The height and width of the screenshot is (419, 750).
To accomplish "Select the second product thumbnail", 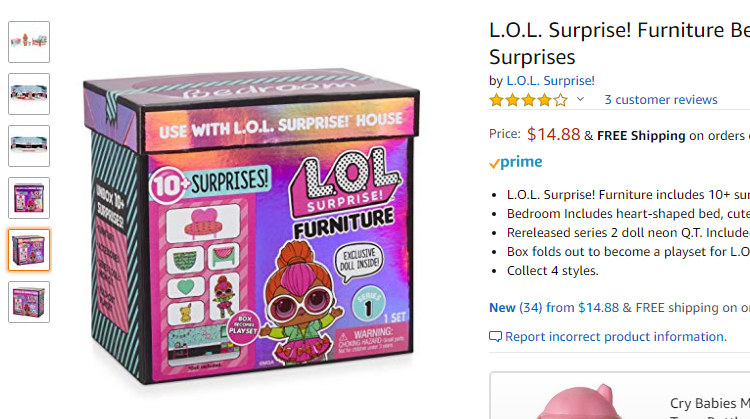I will pyautogui.click(x=29, y=94).
